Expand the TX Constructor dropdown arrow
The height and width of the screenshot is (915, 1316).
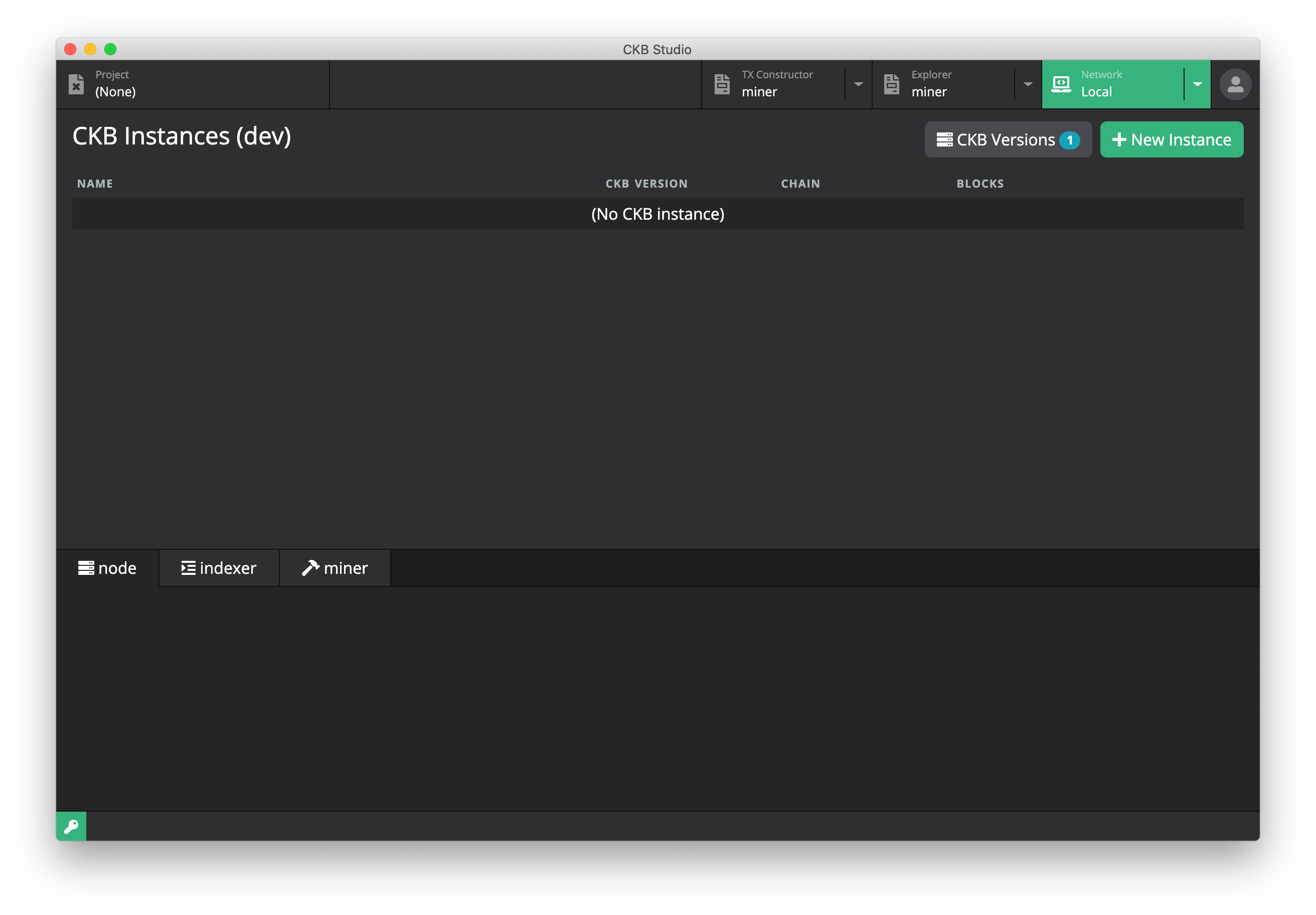pyautogui.click(x=858, y=84)
